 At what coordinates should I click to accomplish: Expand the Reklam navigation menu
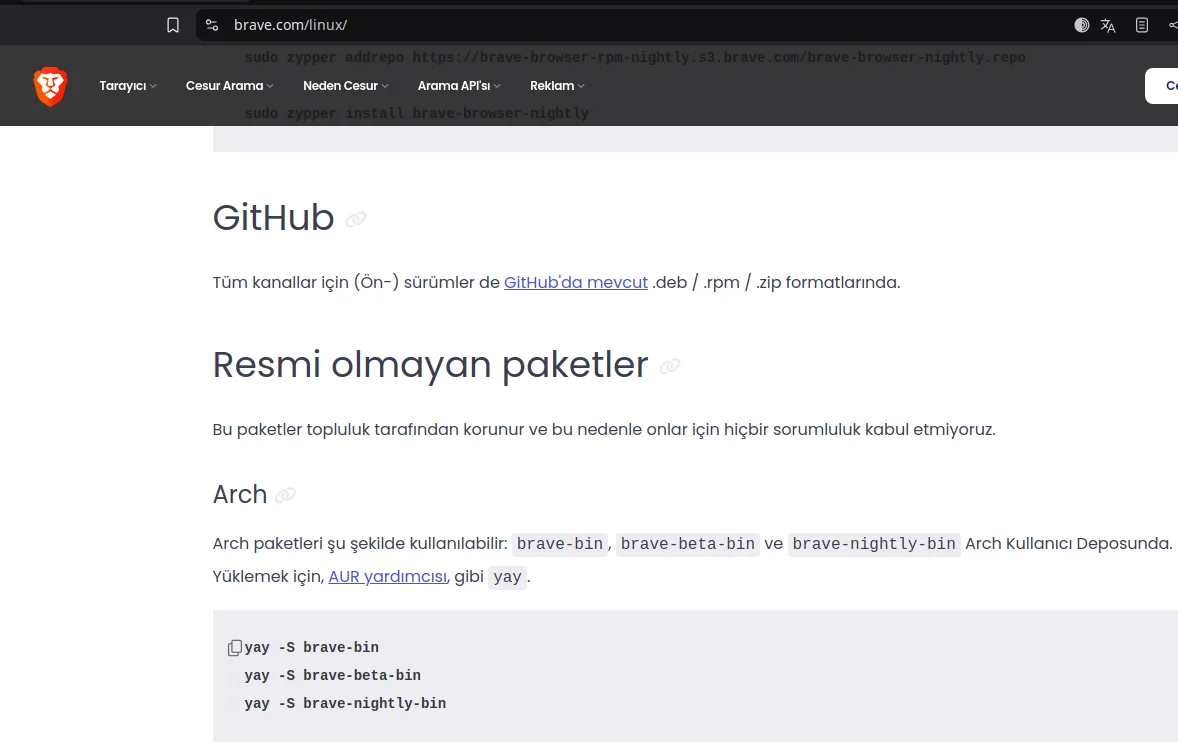557,86
